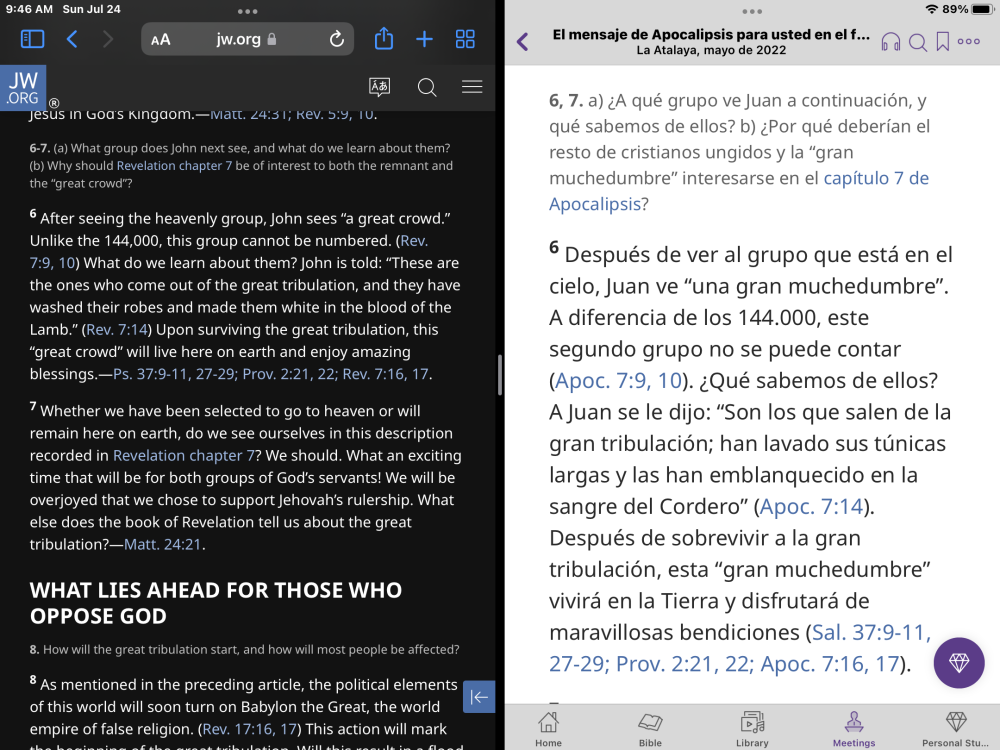The height and width of the screenshot is (750, 1000).
Task: Open Safari's multitasking dots menu
Action: [x=246, y=11]
